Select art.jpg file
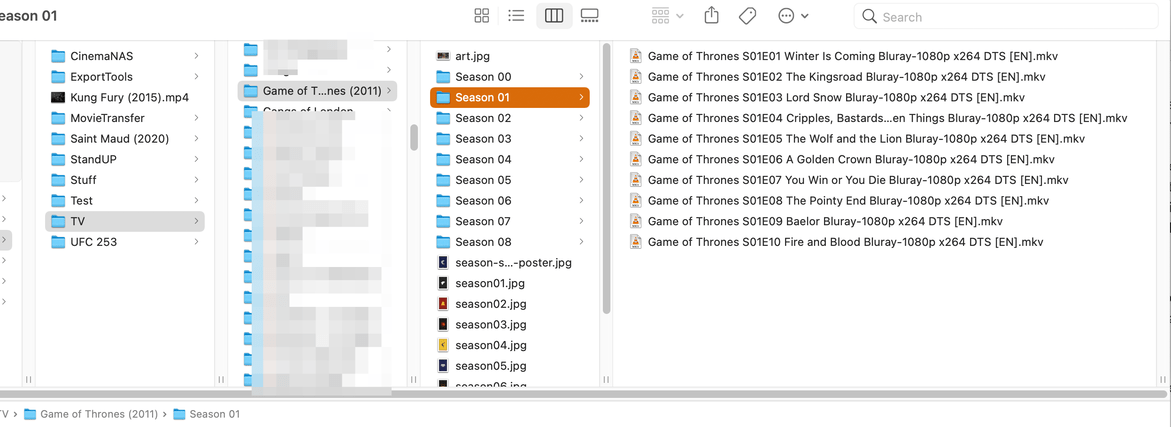The image size is (1171, 427). pyautogui.click(x=510, y=56)
